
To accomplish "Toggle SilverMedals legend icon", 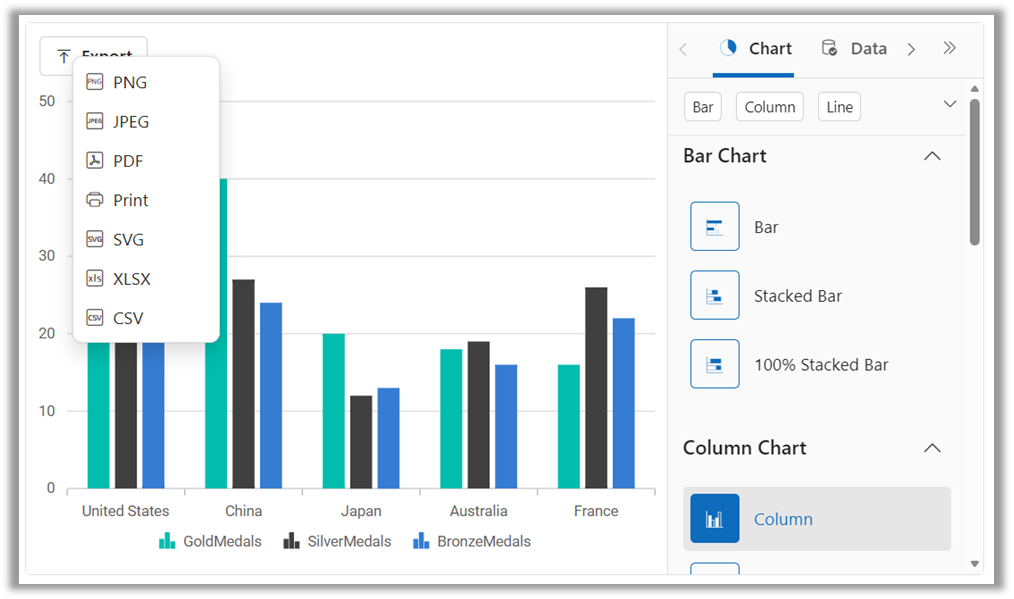I will [291, 541].
